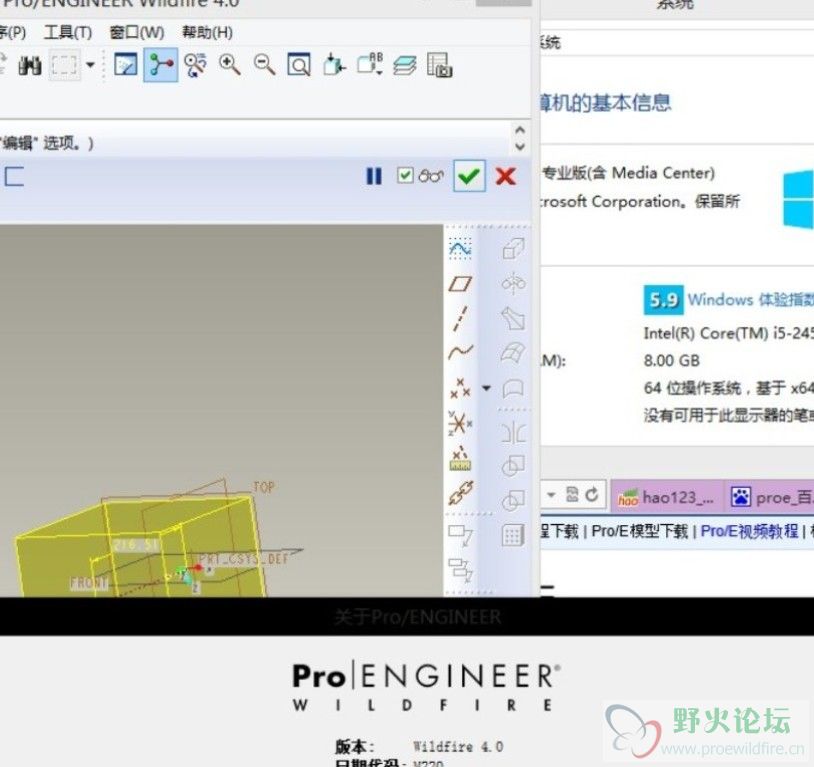
Task: Click the Refit view icon
Action: (x=299, y=65)
